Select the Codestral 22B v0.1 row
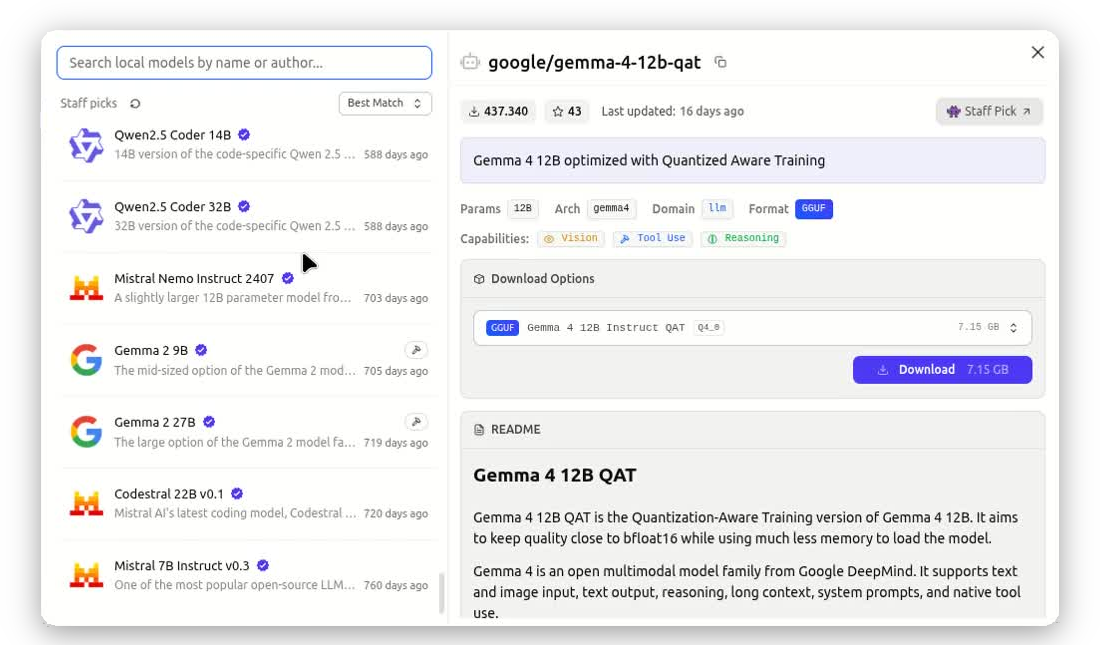The height and width of the screenshot is (645, 1100). tap(247, 503)
